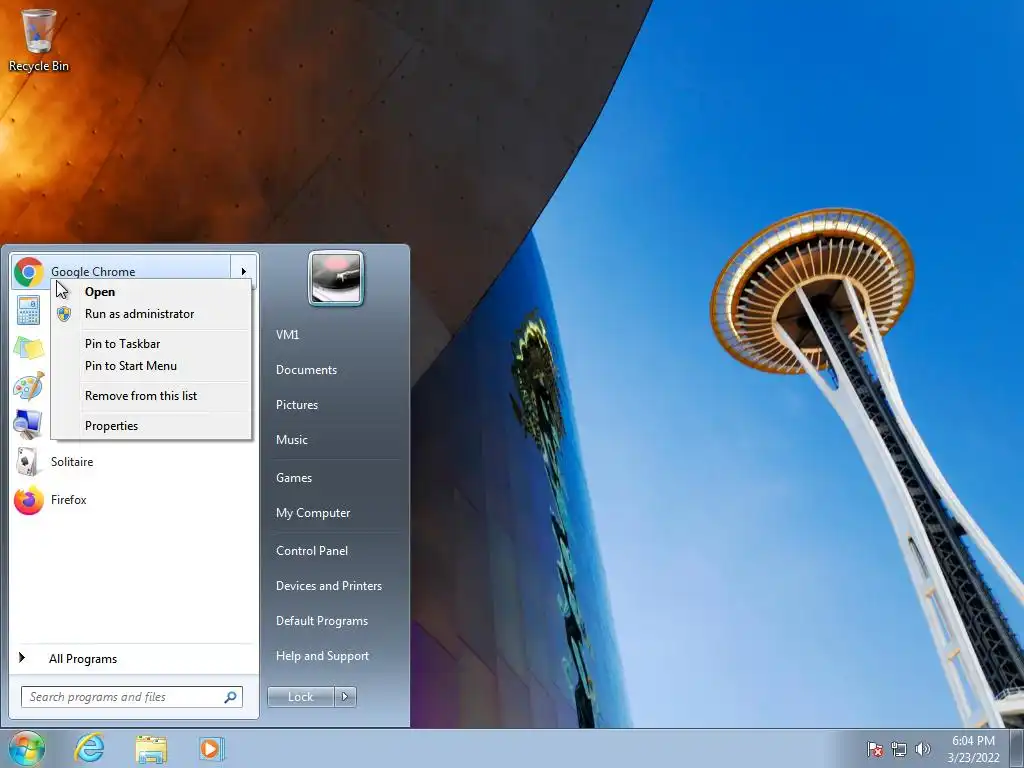1024x768 pixels.
Task: Open Windows Media Player from the taskbar
Action: click(212, 748)
